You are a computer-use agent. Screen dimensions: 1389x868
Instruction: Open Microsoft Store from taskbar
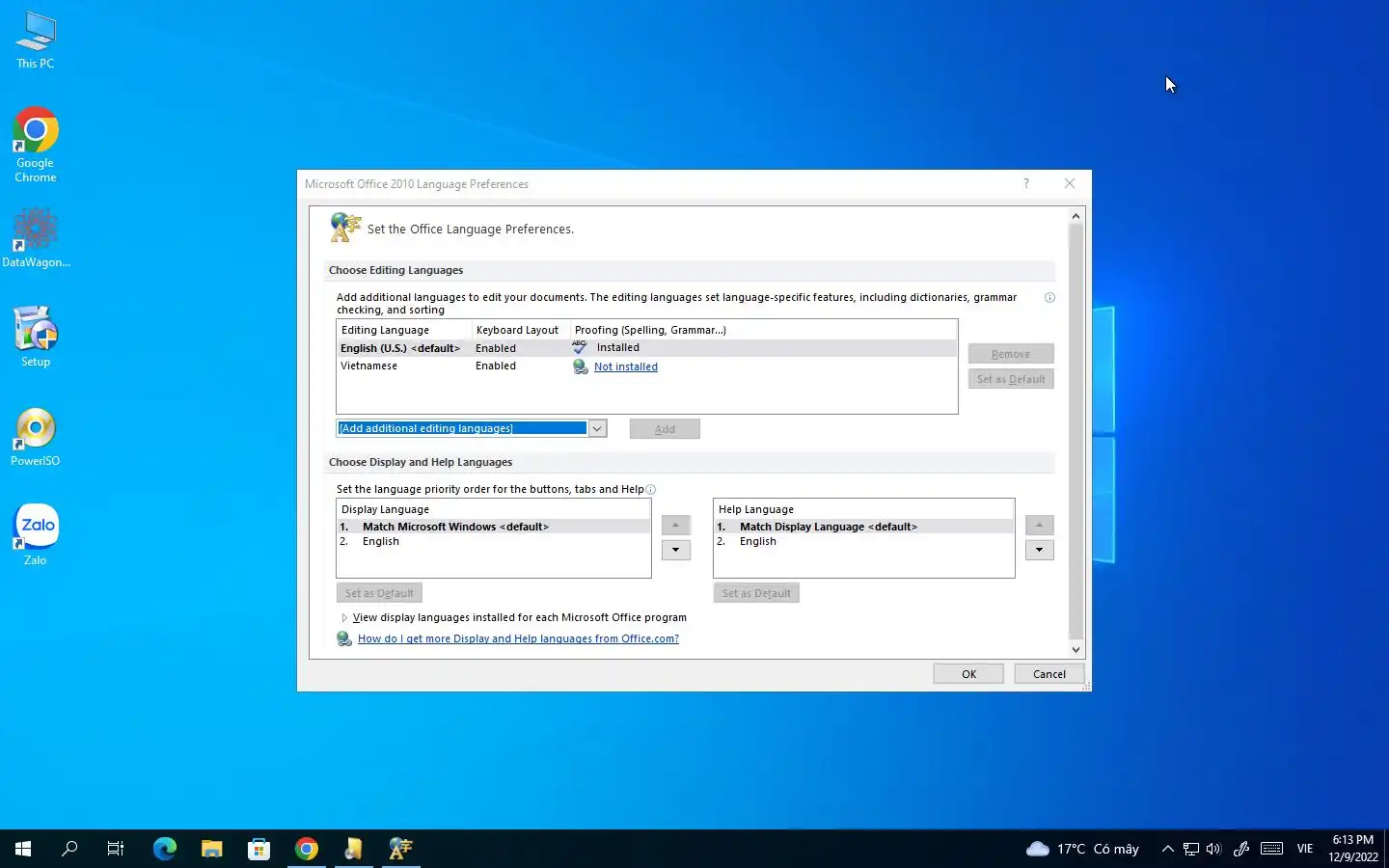(x=259, y=849)
